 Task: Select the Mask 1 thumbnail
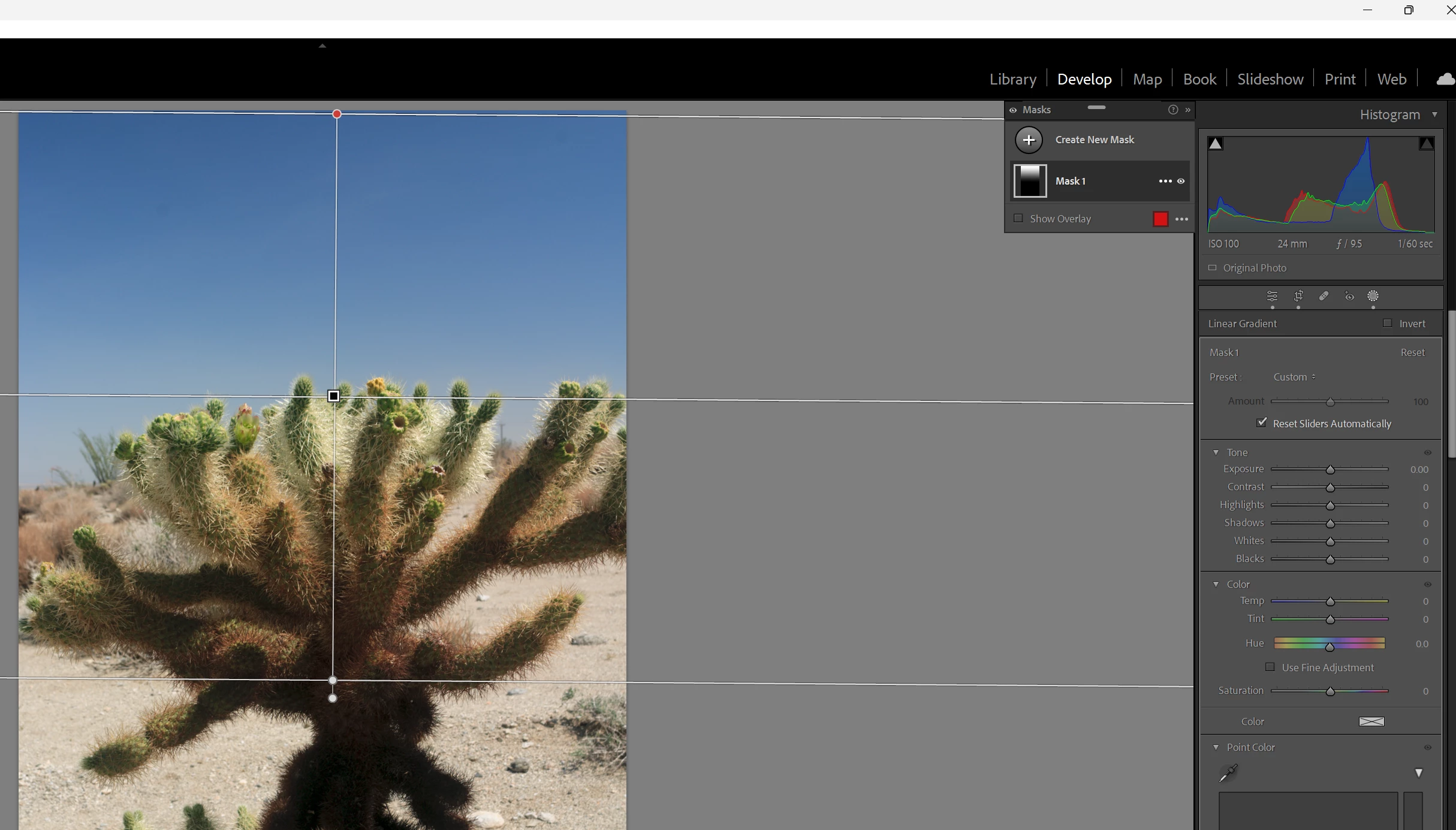click(x=1030, y=181)
